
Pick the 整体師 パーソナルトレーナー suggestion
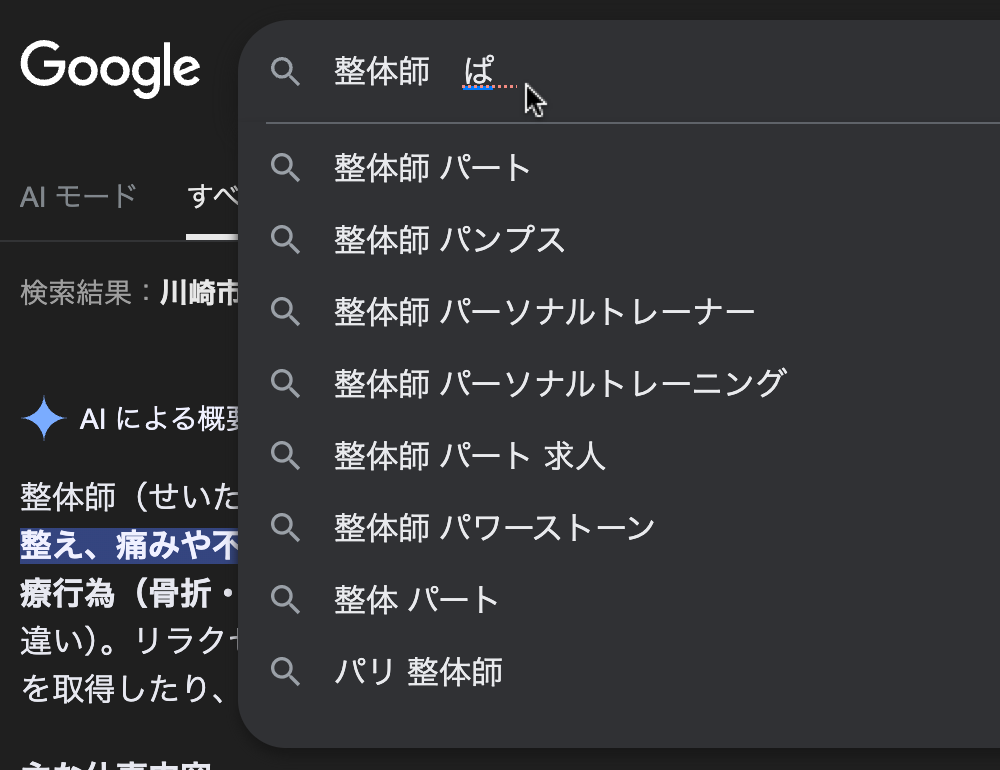point(544,312)
